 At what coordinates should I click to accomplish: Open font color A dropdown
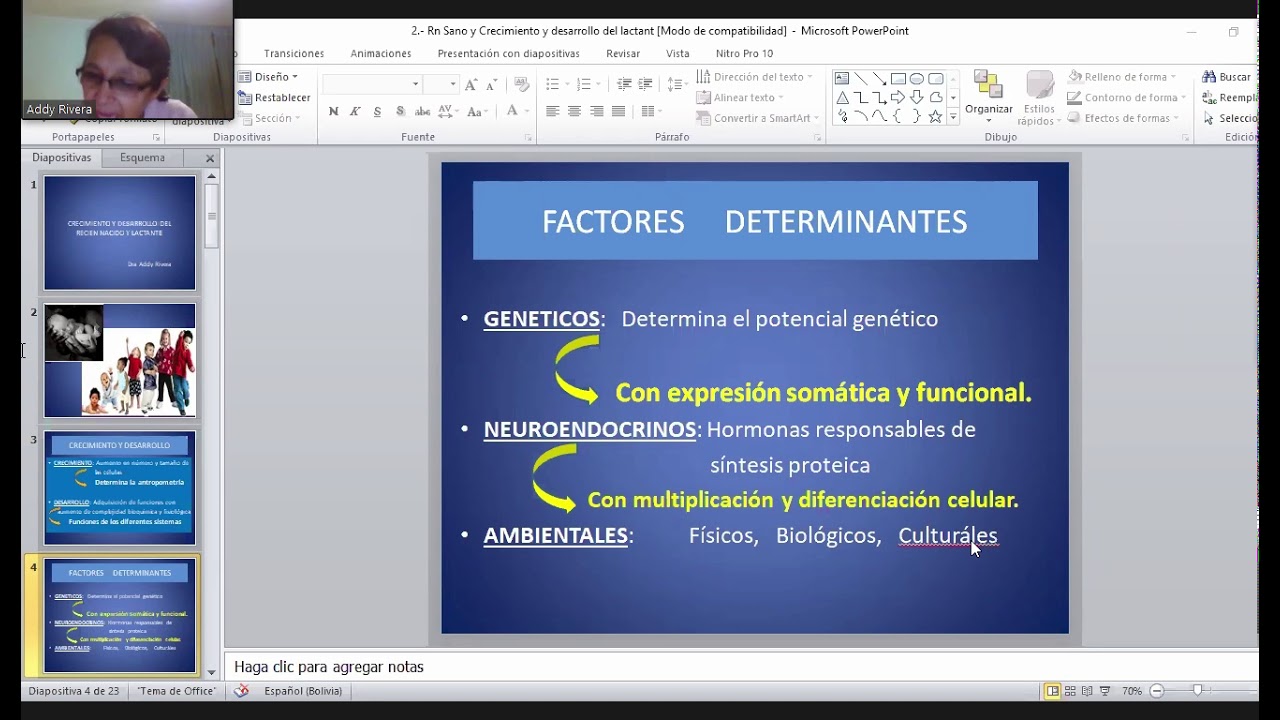pyautogui.click(x=516, y=111)
